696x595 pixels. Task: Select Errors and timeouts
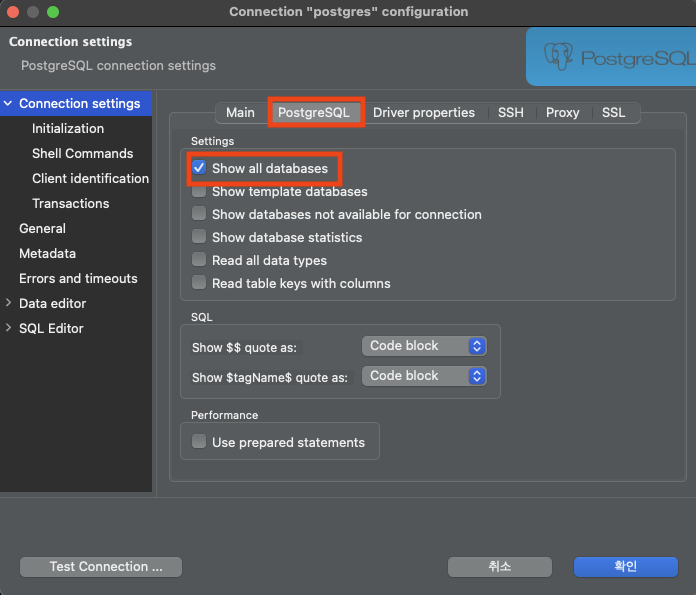tap(78, 278)
